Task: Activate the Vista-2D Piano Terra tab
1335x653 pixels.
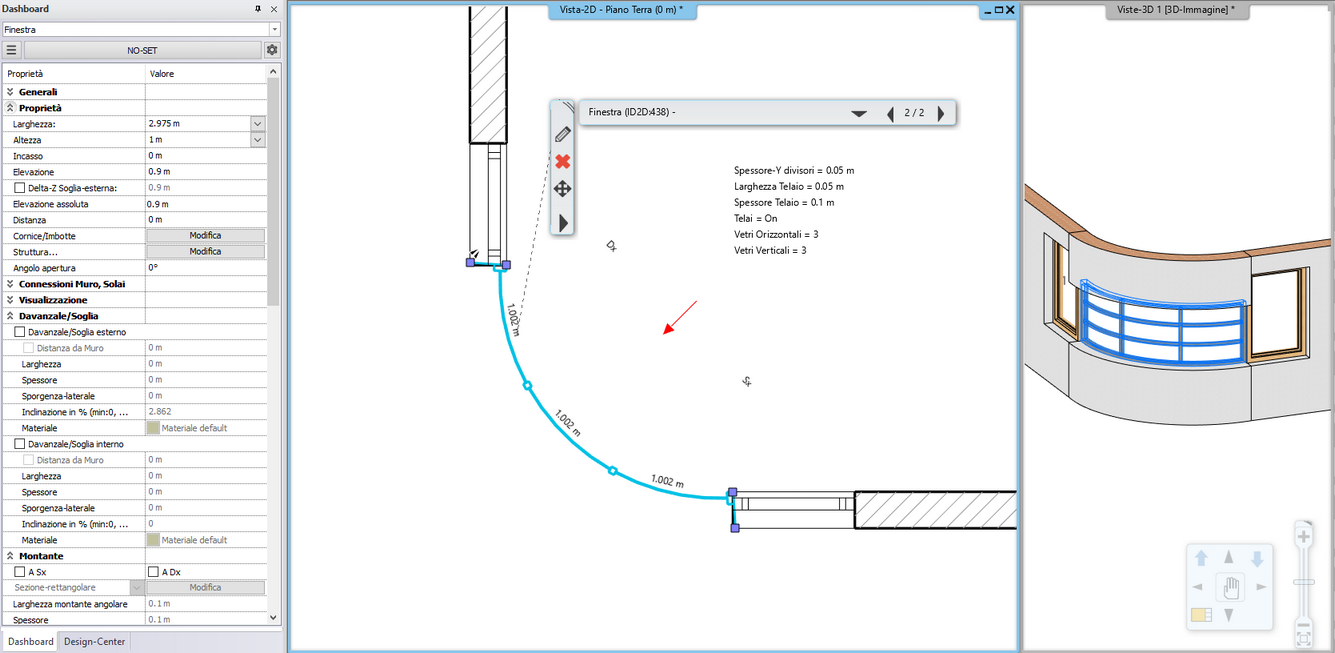Action: click(x=622, y=9)
